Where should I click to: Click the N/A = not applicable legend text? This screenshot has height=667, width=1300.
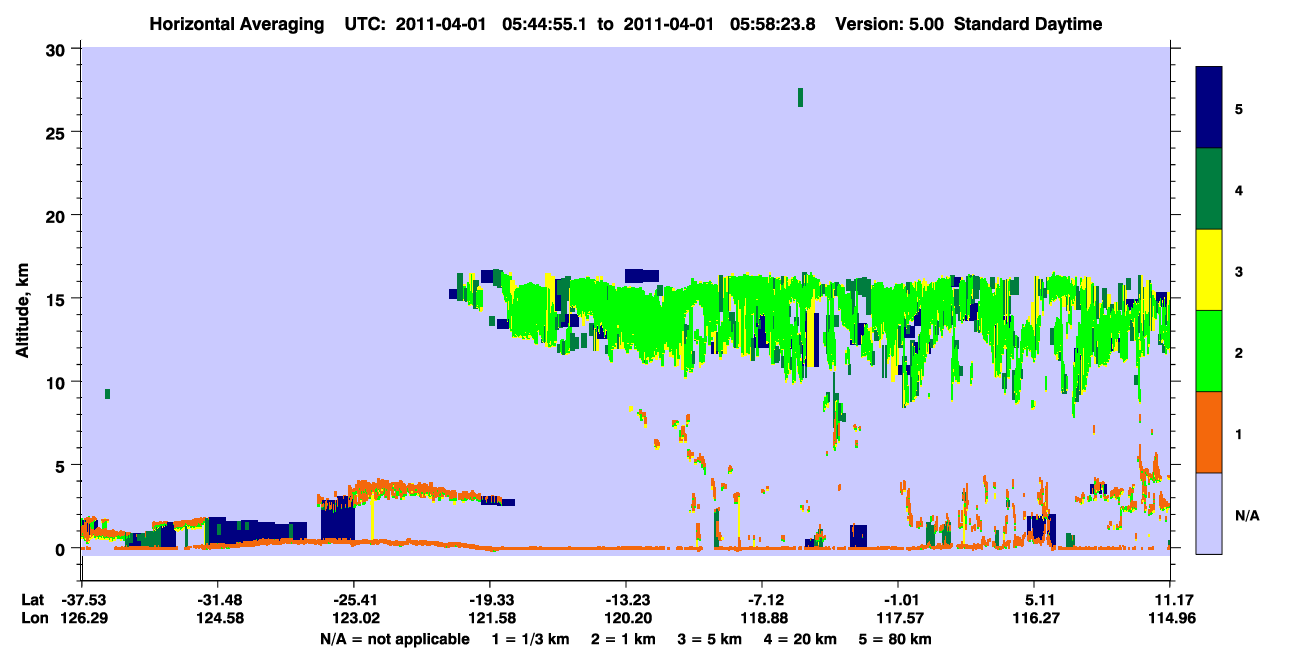pyautogui.click(x=395, y=639)
